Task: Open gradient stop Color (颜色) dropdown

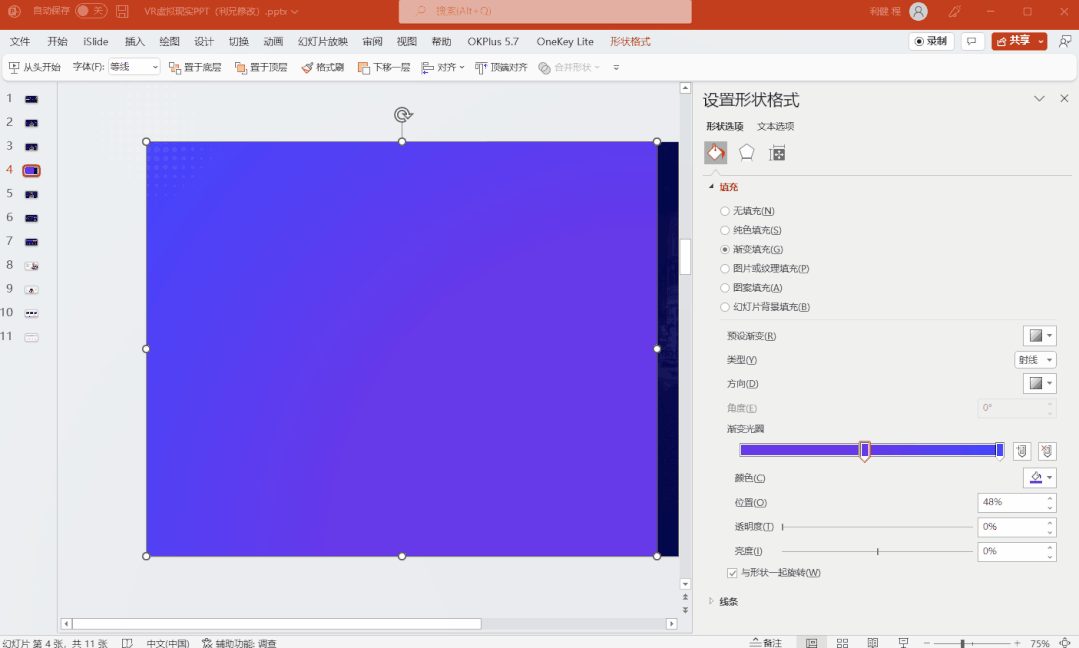Action: pyautogui.click(x=1039, y=477)
